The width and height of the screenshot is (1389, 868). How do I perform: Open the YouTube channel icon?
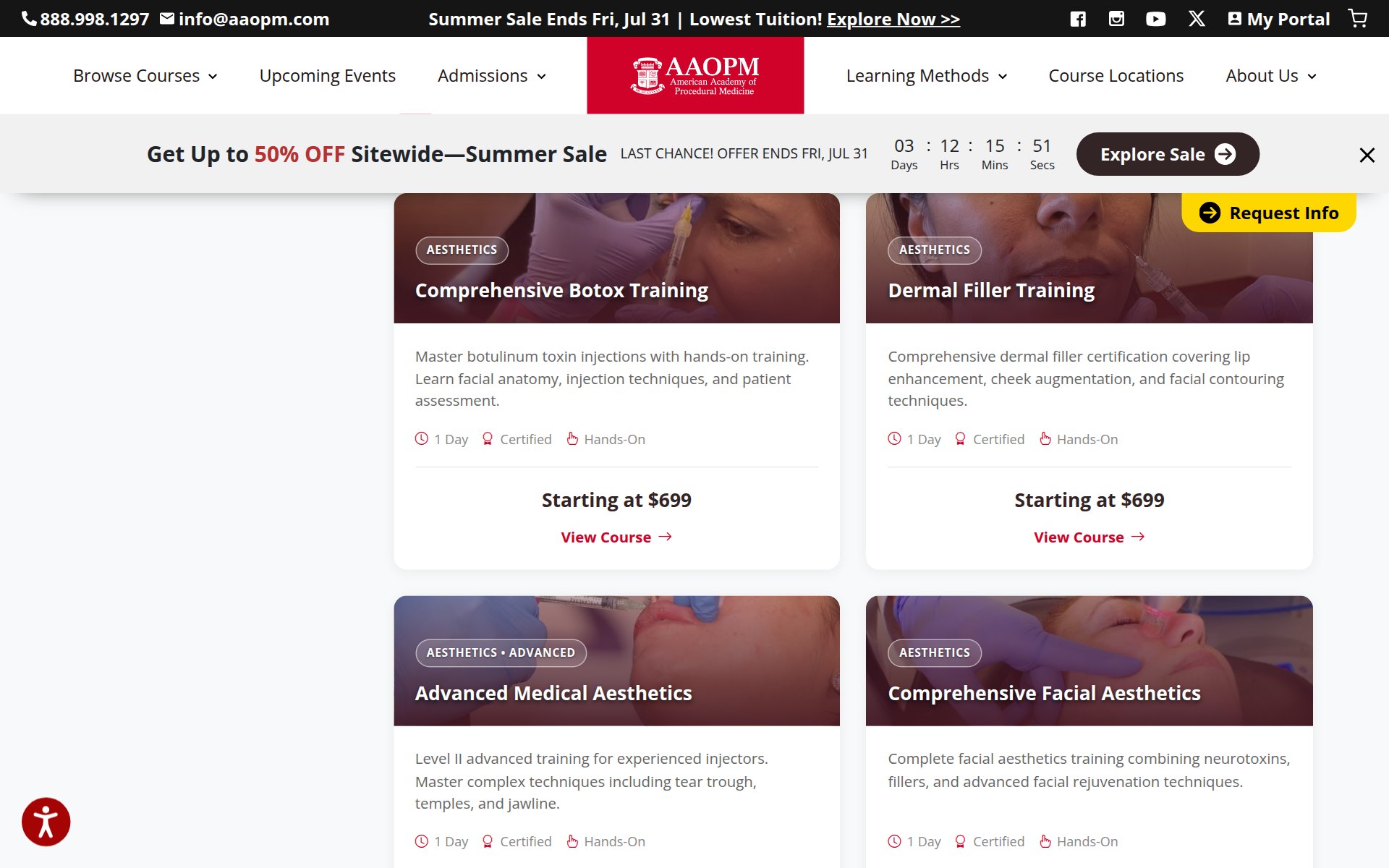point(1155,19)
